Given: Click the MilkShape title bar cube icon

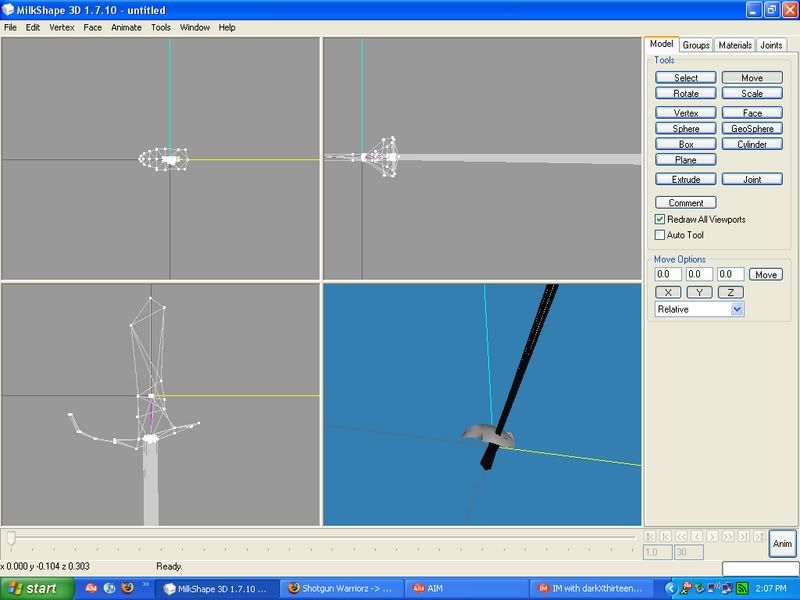Looking at the screenshot, I should click(x=8, y=10).
